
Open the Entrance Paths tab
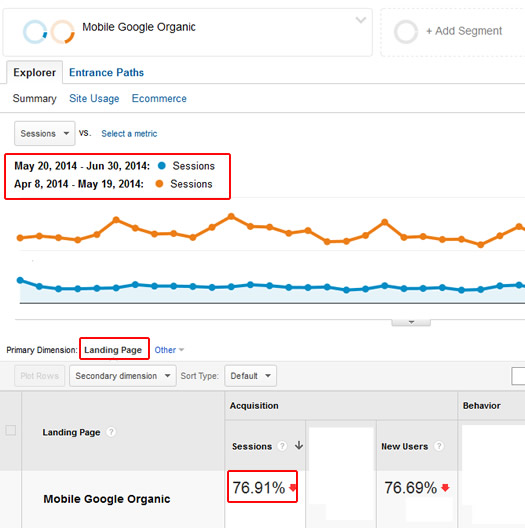106,72
